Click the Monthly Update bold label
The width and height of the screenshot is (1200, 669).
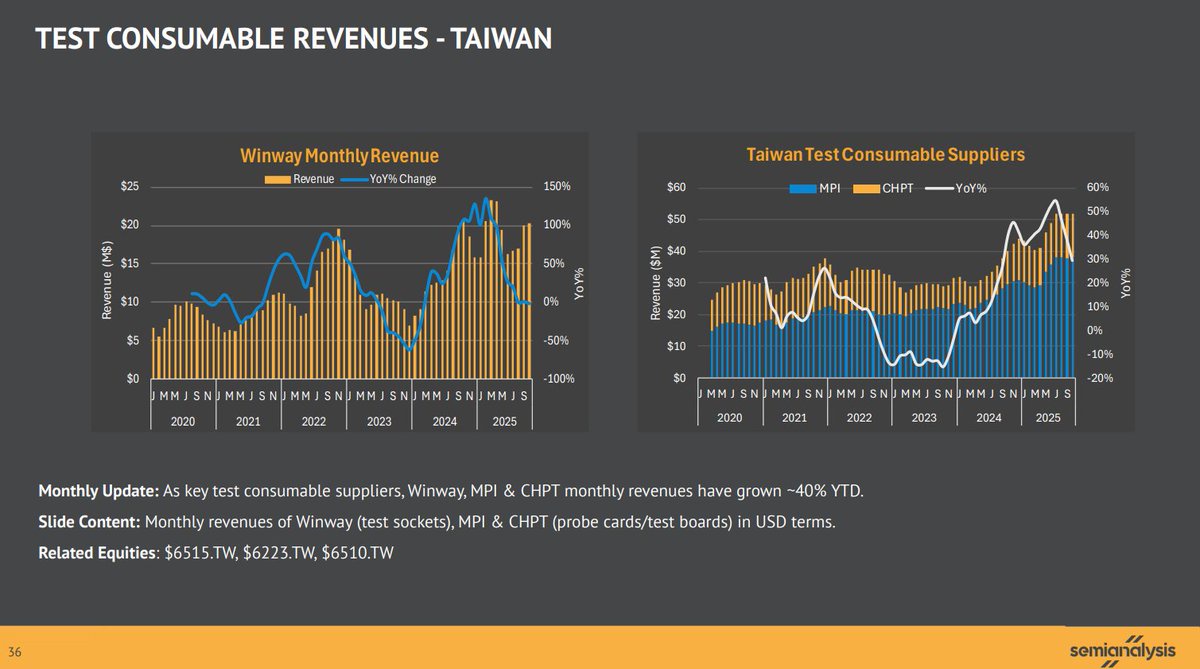pyautogui.click(x=98, y=492)
